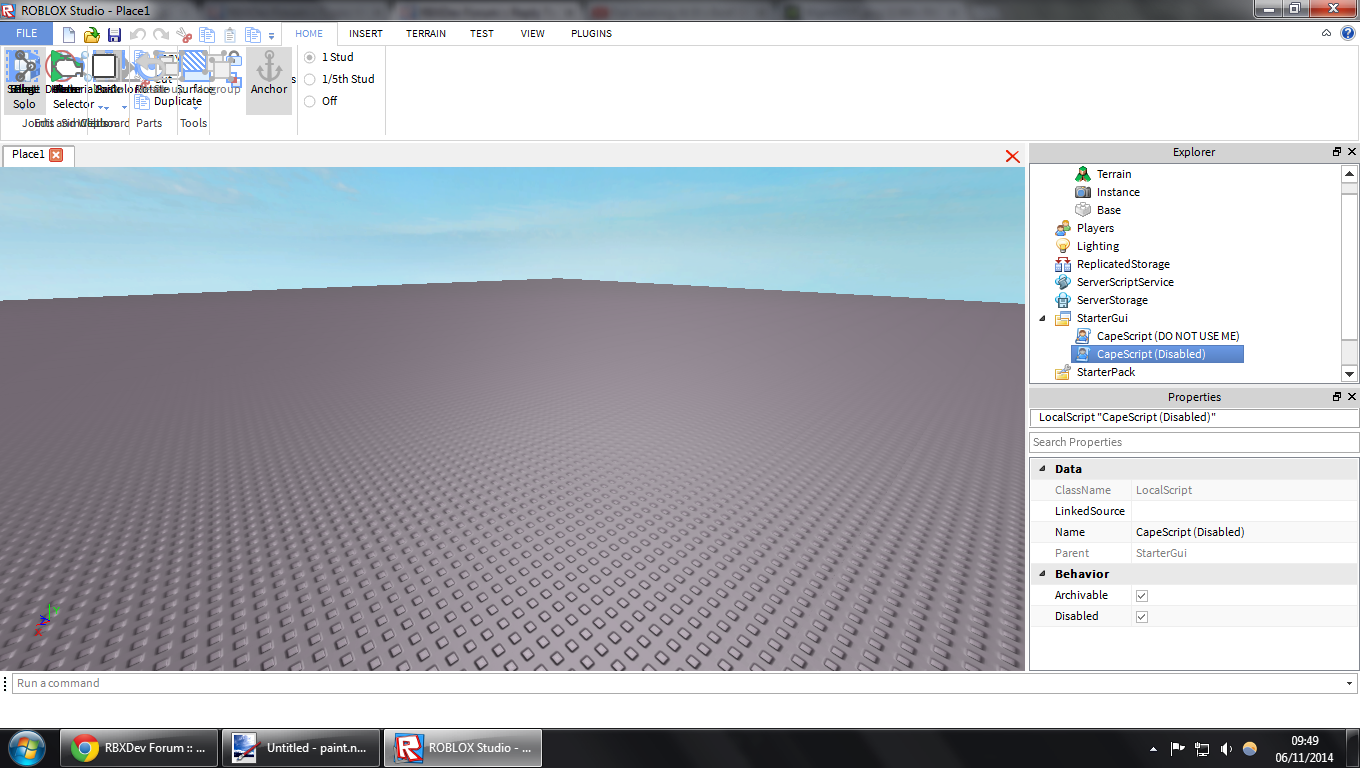Select the 1 Stud grid option
This screenshot has height=768, width=1360.
point(310,57)
